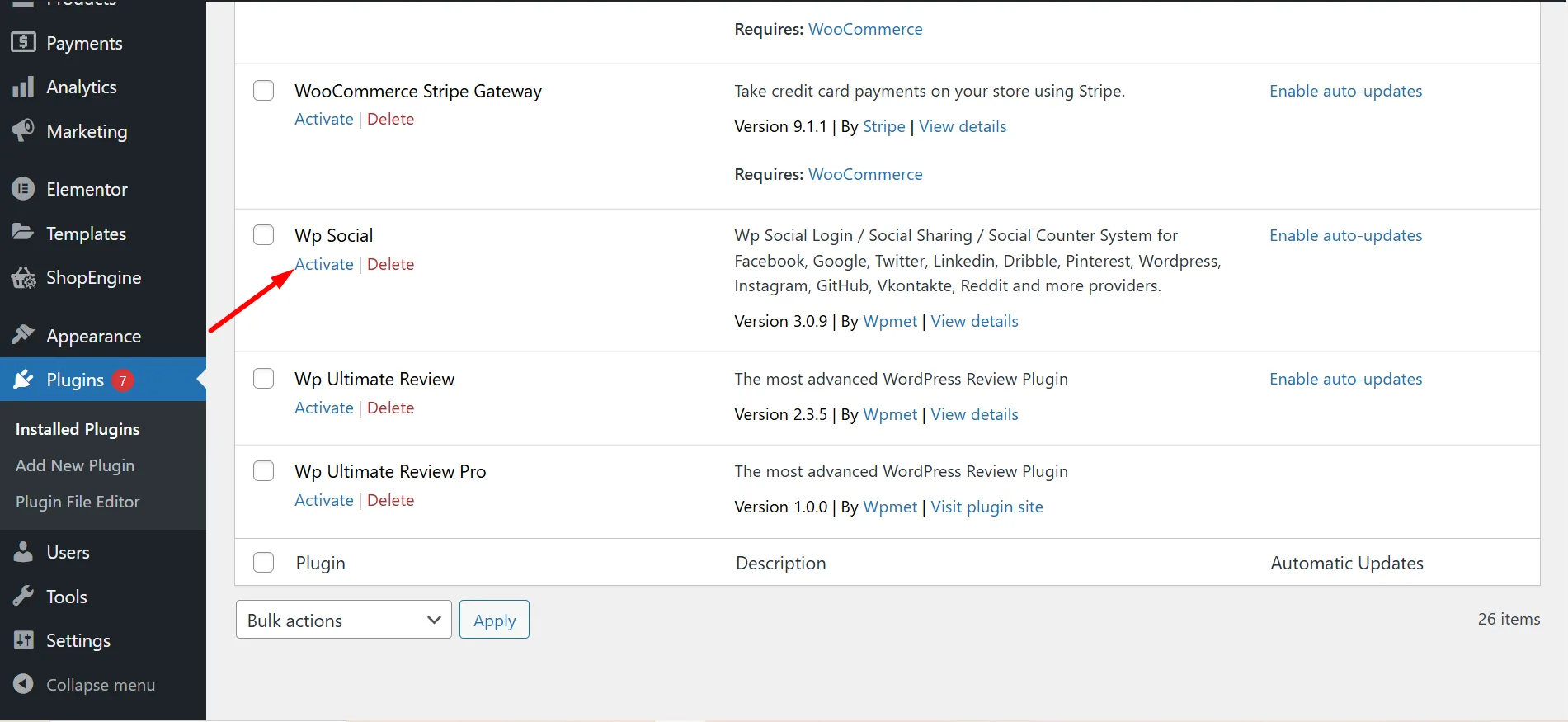Go to Add New Plugin submenu
The image size is (1568, 722).
75,465
